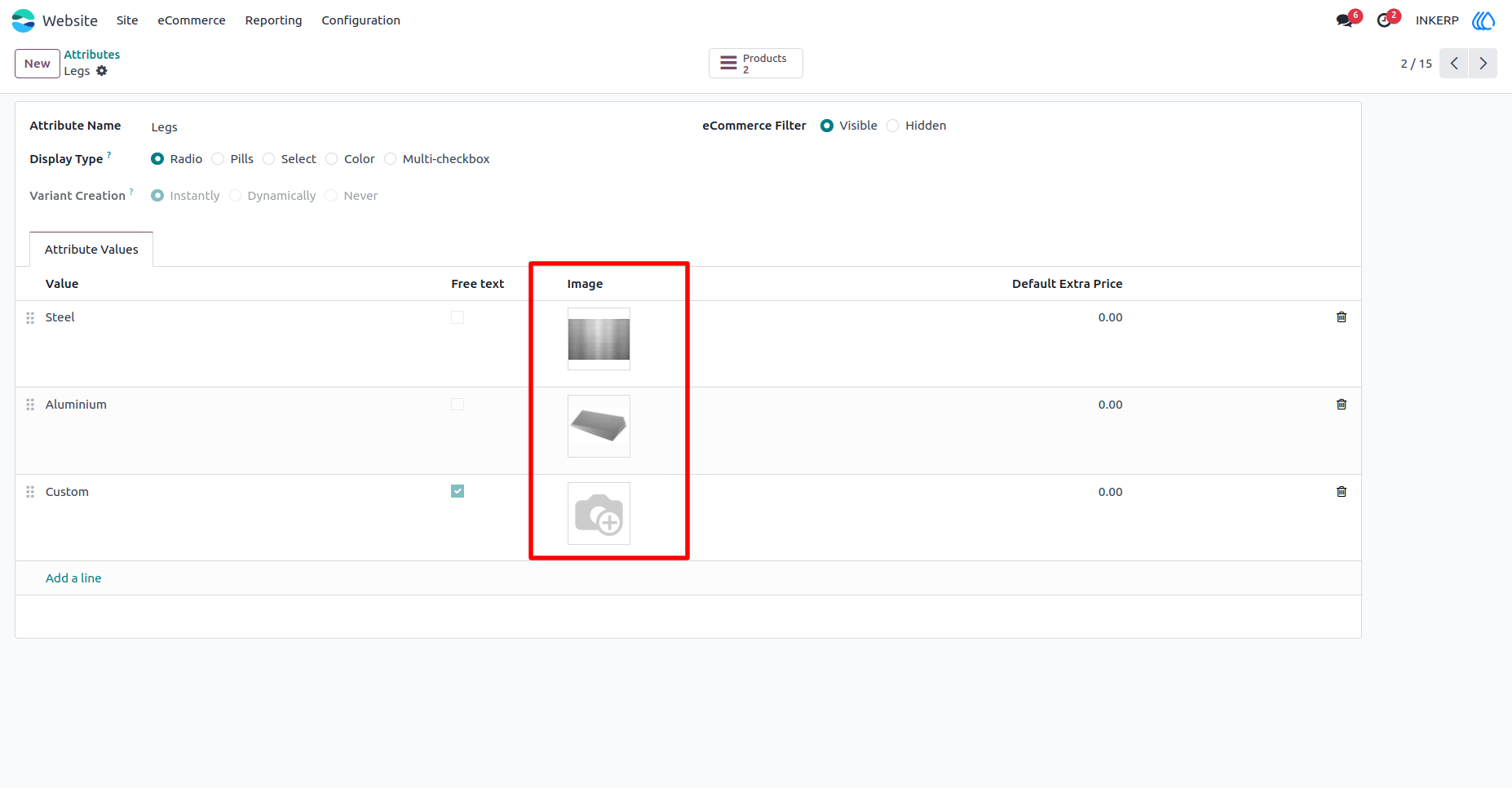Delete the Steel attribute value row
This screenshot has height=788, width=1512.
(1342, 317)
